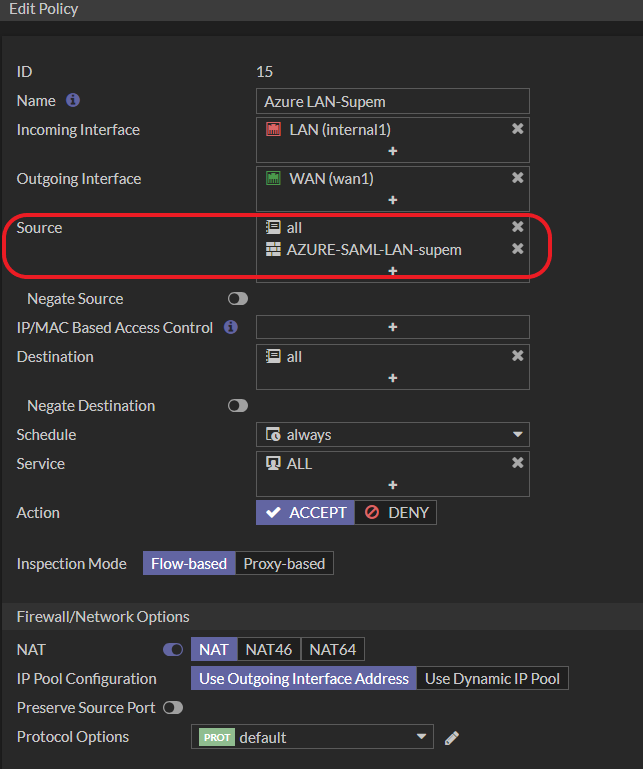Image resolution: width=643 pixels, height=769 pixels.
Task: Add interface with plus under Incoming Interface
Action: (x=393, y=151)
